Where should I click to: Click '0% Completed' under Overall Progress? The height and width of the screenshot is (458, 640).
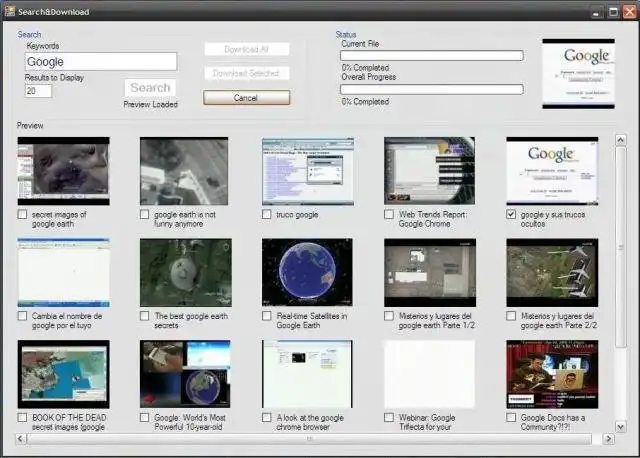[365, 102]
